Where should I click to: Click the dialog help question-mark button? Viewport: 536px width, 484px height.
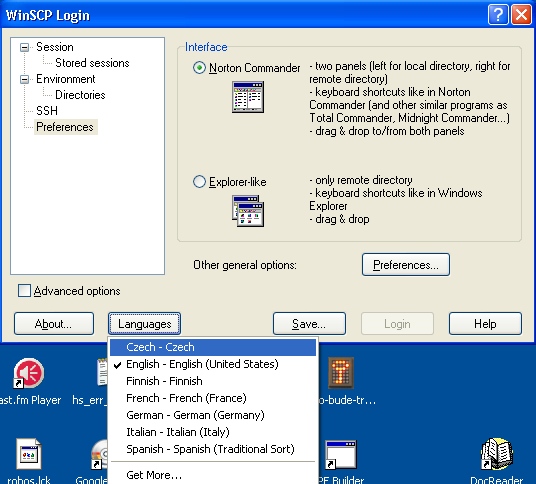(x=498, y=15)
